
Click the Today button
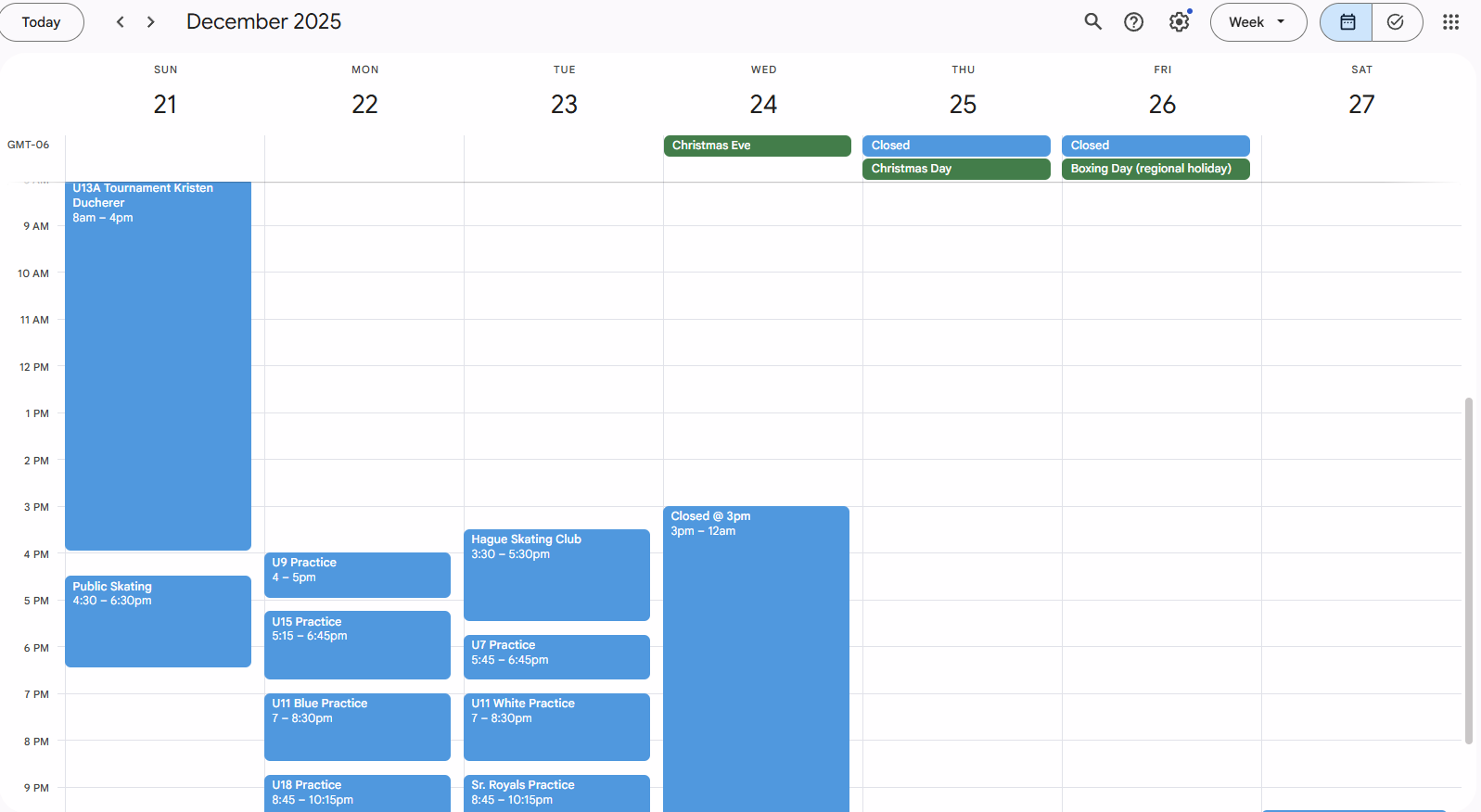point(41,22)
